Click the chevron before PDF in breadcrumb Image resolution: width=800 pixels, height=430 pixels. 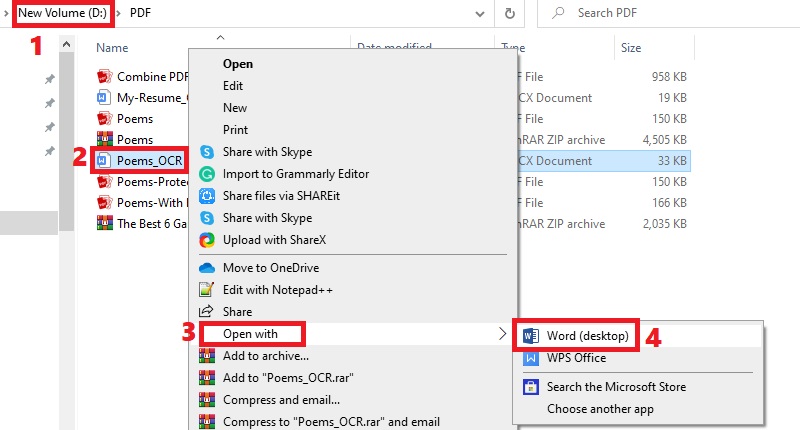pos(118,13)
